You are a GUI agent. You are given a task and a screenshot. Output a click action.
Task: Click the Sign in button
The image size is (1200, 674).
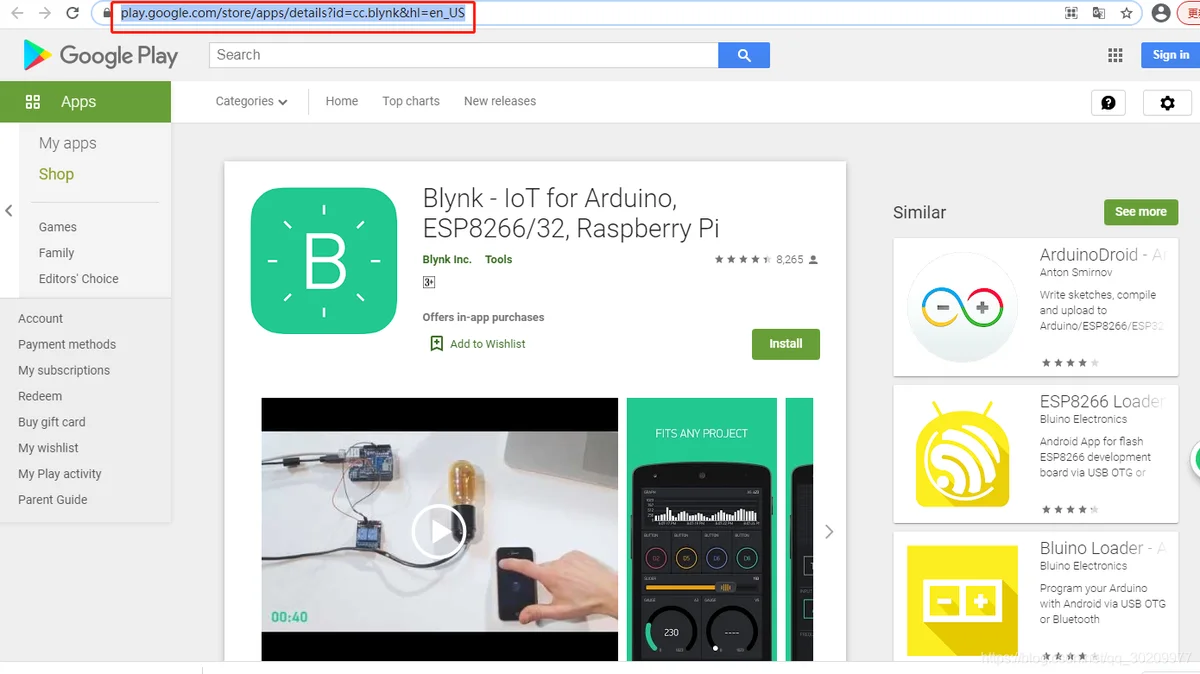(1170, 55)
